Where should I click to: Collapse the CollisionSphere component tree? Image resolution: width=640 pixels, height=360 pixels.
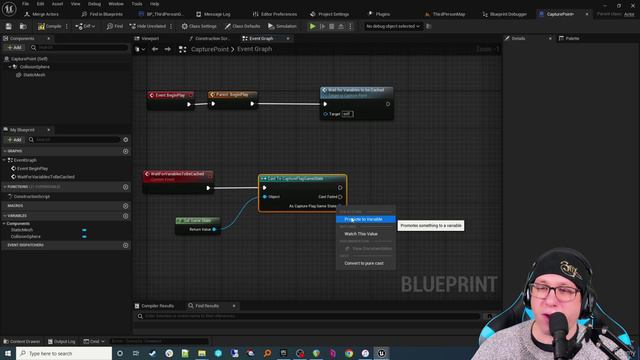point(10,67)
